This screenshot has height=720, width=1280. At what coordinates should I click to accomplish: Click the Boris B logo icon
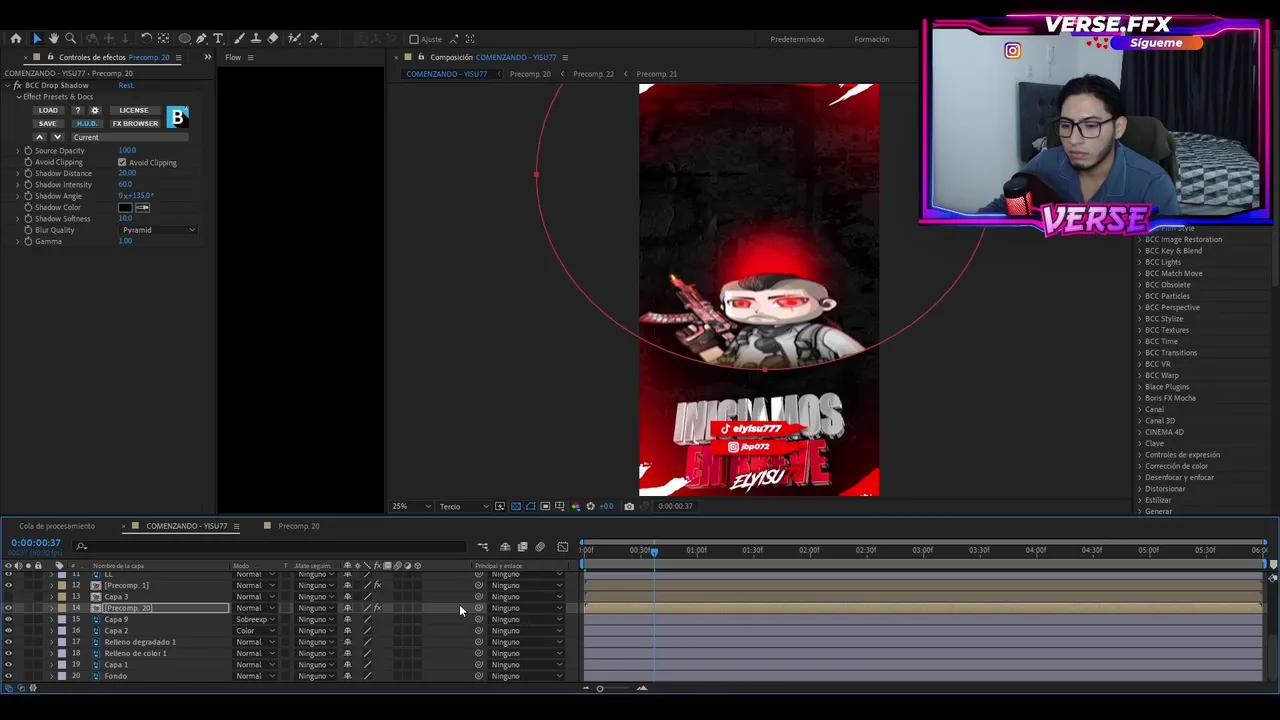click(177, 117)
